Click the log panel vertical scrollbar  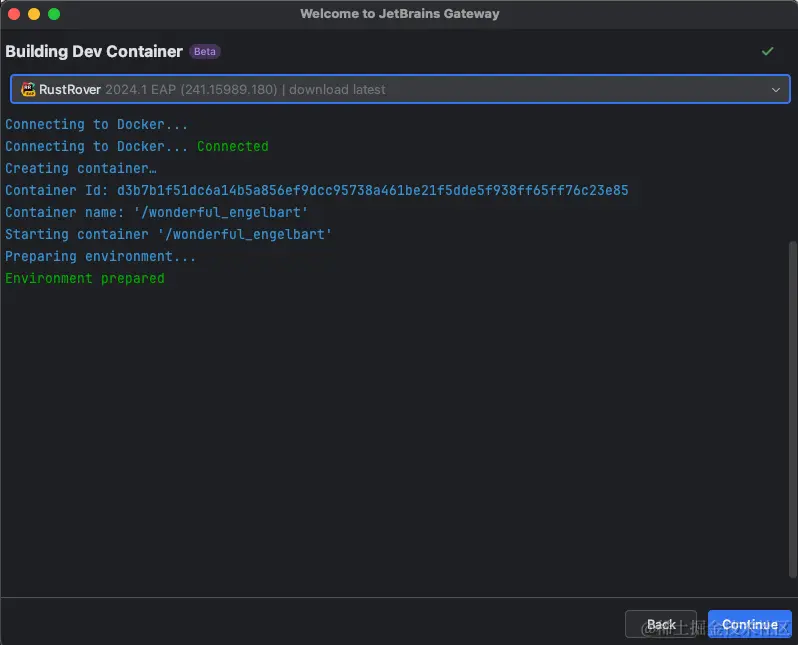click(792, 409)
